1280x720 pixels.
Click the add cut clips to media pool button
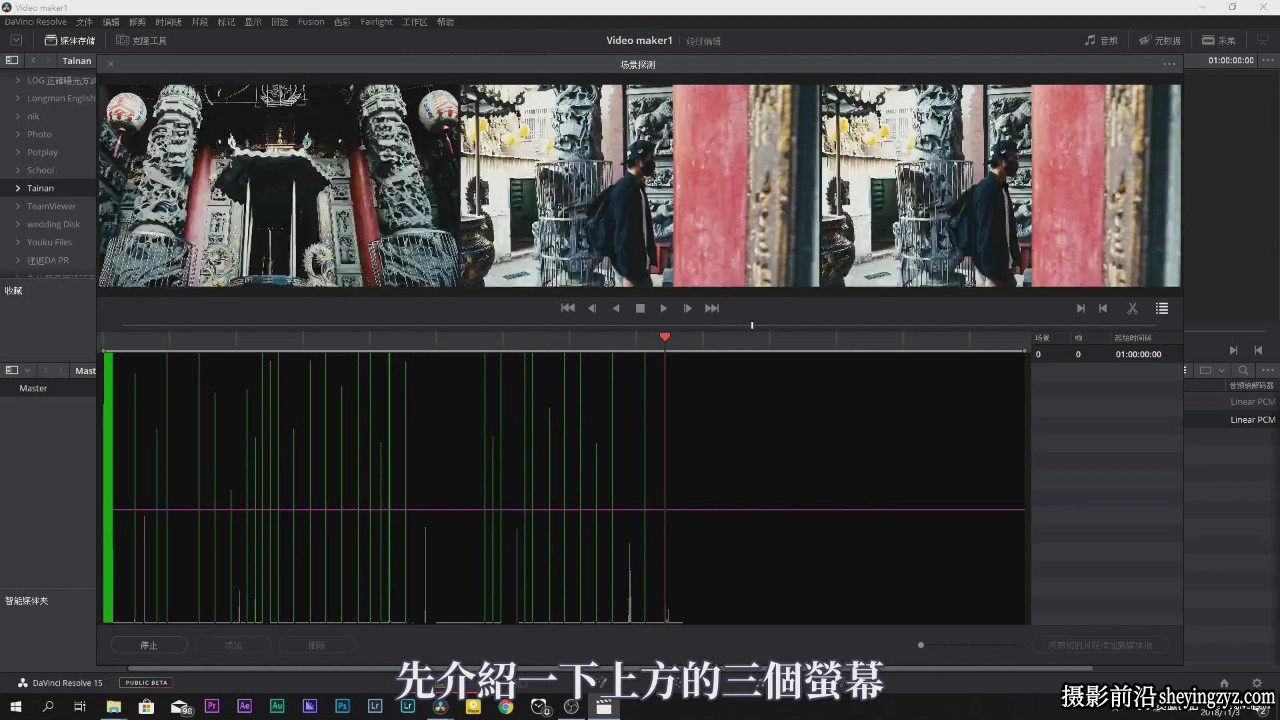pyautogui.click(x=1100, y=645)
